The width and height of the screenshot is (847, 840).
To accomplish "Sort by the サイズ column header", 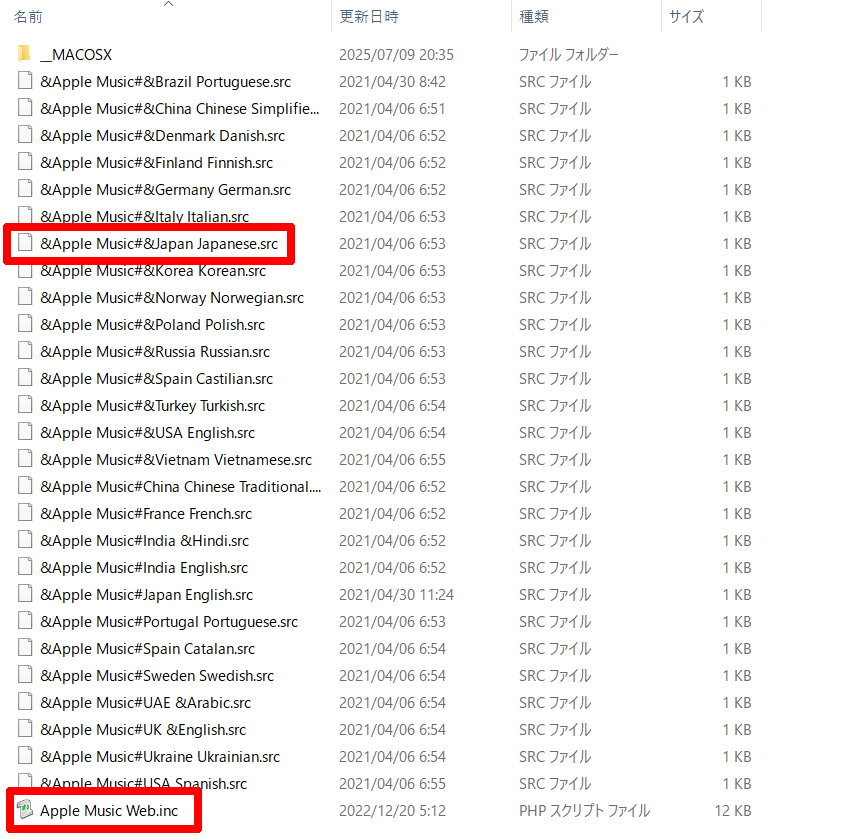I will click(x=687, y=17).
